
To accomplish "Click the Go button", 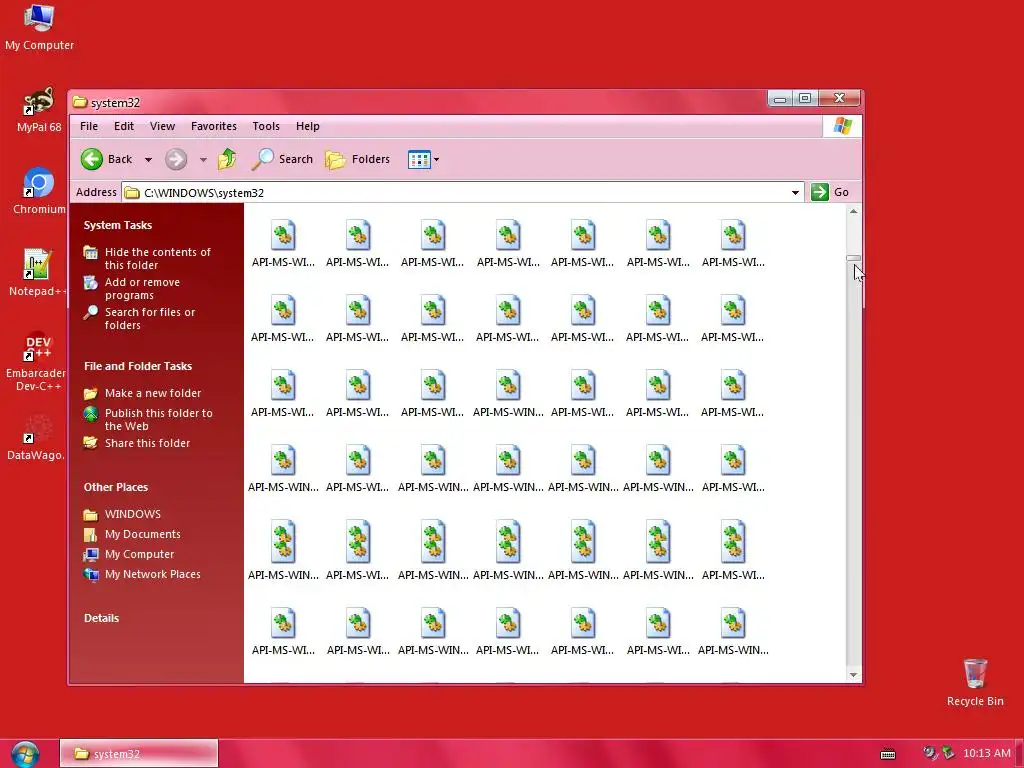I will coord(830,192).
